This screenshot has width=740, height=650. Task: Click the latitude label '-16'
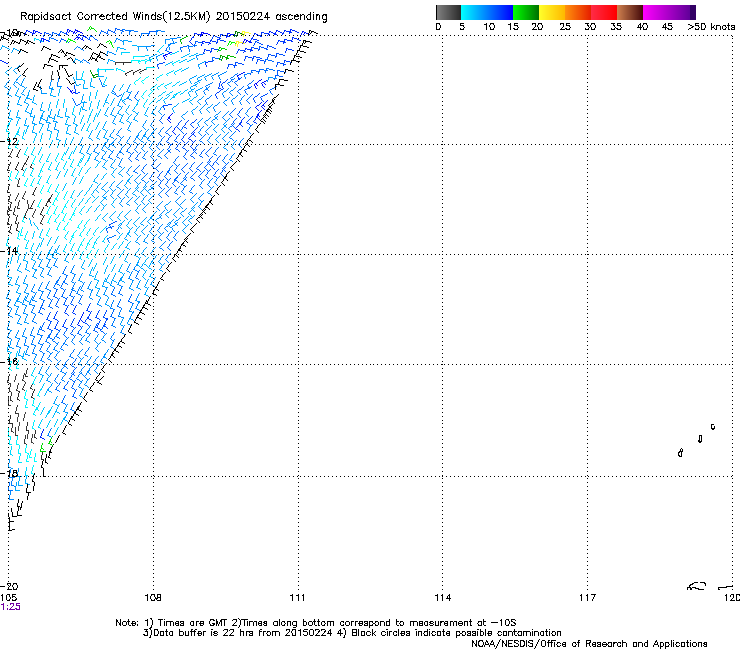pos(9,361)
